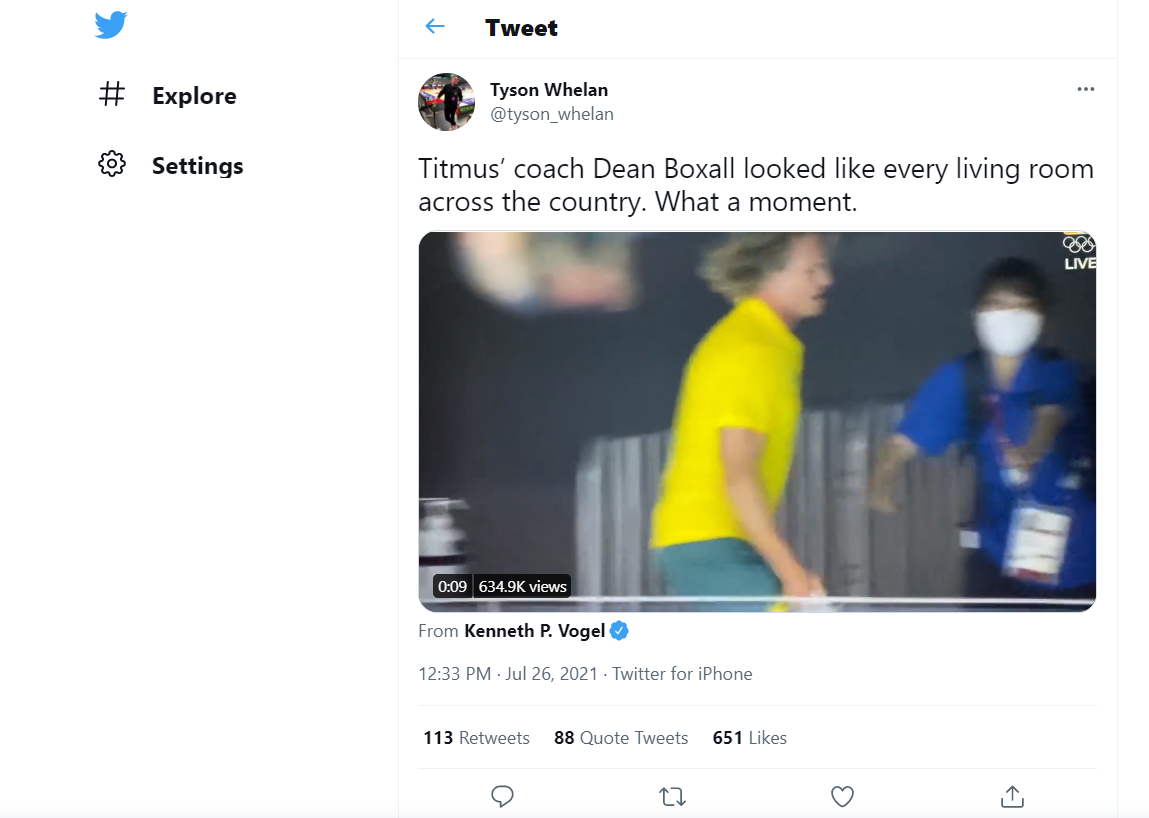Viewport: 1149px width, 818px height.
Task: Open the share options for the tweet
Action: pos(1011,796)
